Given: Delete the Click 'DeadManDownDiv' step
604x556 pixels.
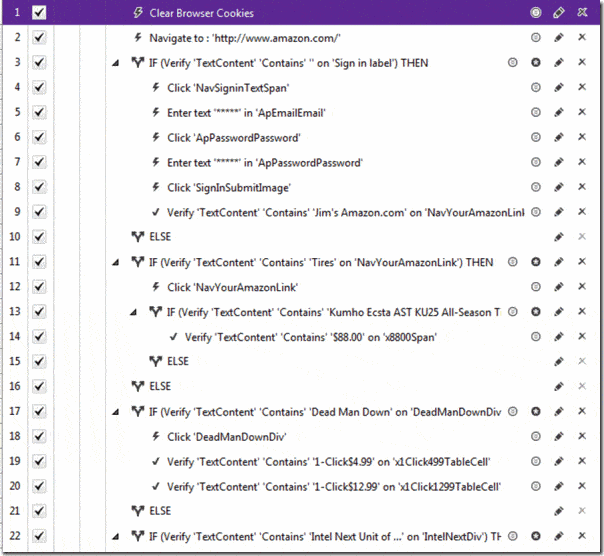Looking at the screenshot, I should (580, 436).
